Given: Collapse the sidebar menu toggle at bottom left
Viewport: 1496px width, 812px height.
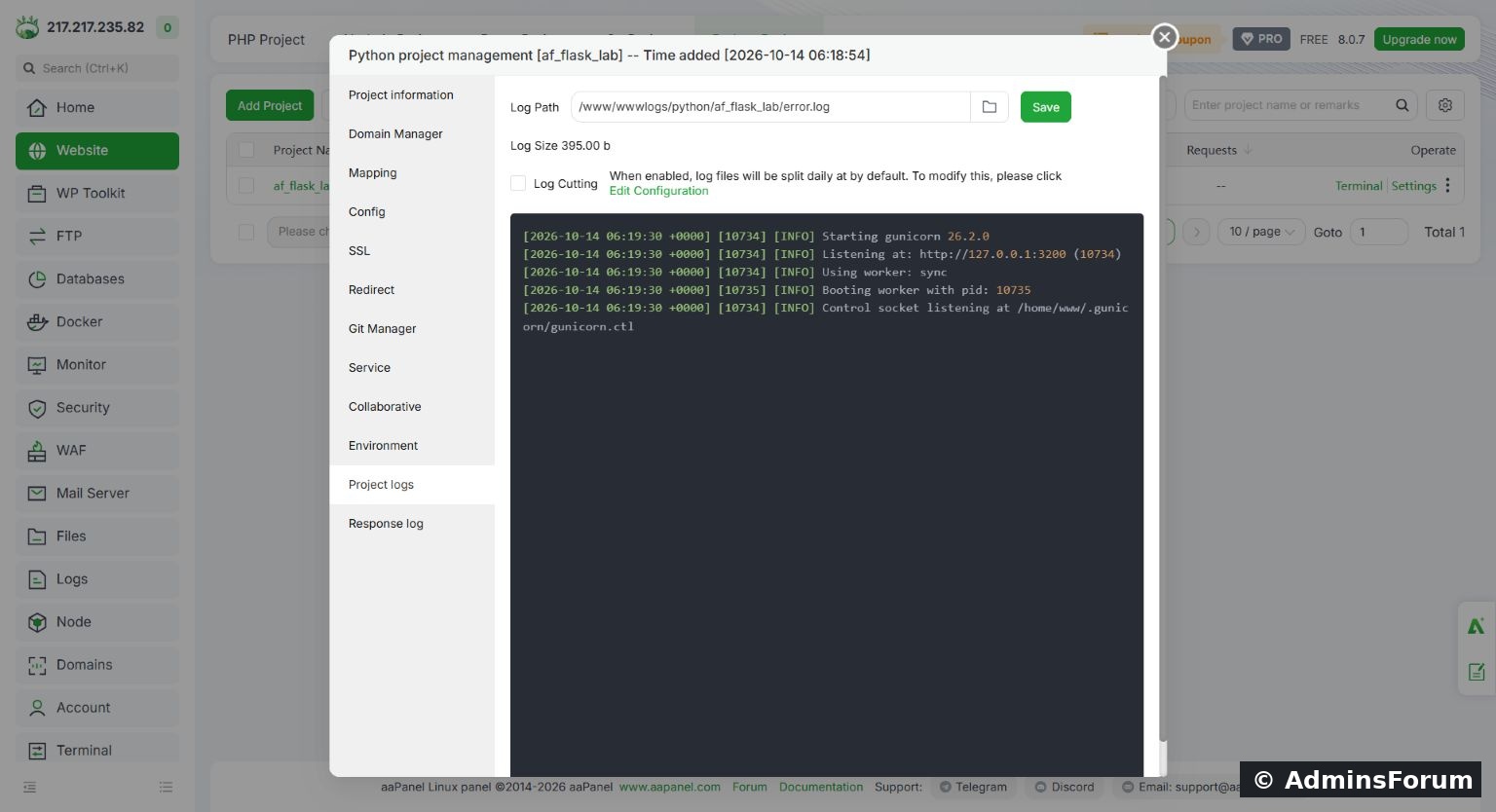Looking at the screenshot, I should pyautogui.click(x=30, y=787).
